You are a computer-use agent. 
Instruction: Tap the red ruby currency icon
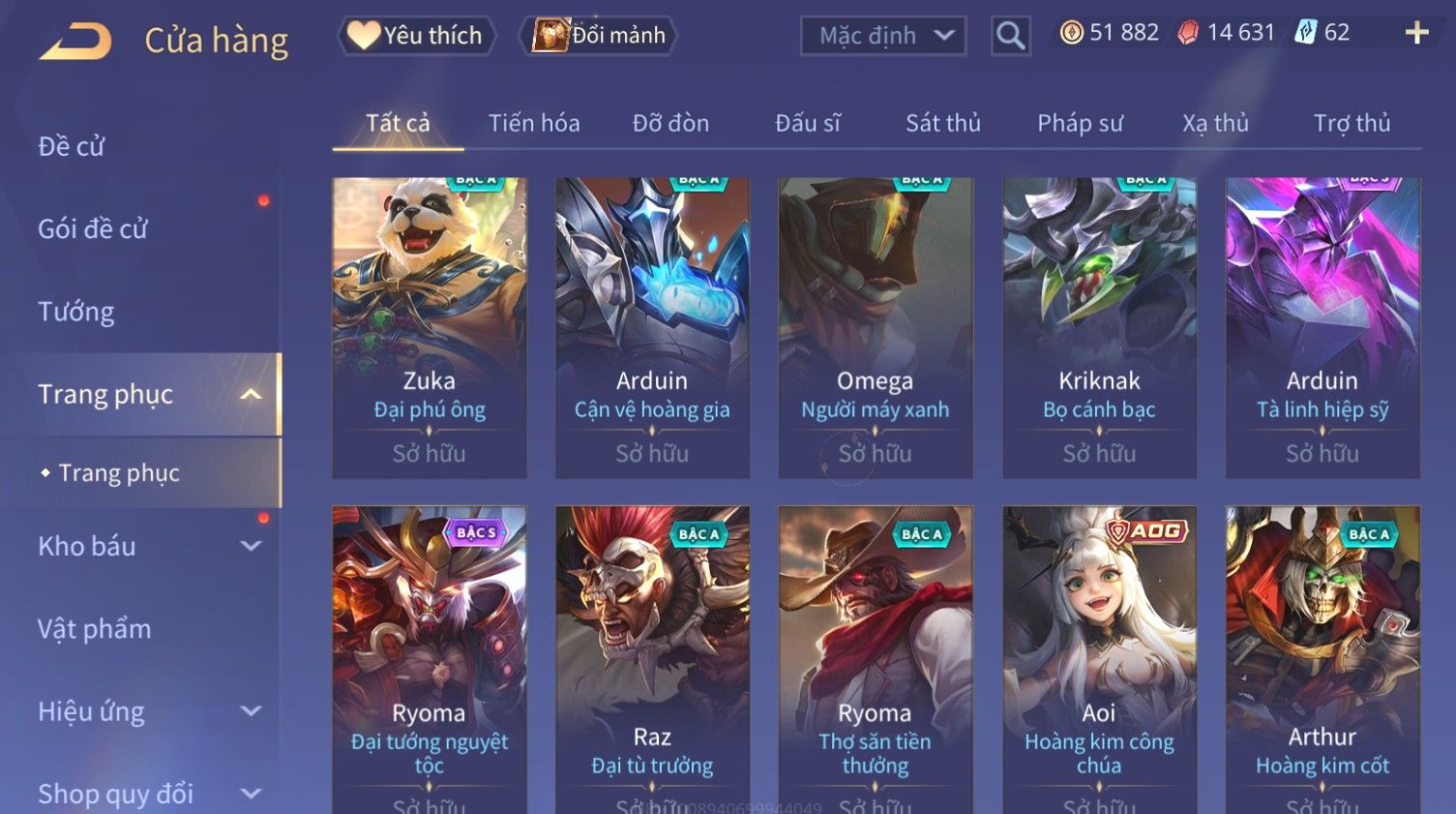coord(1188,33)
